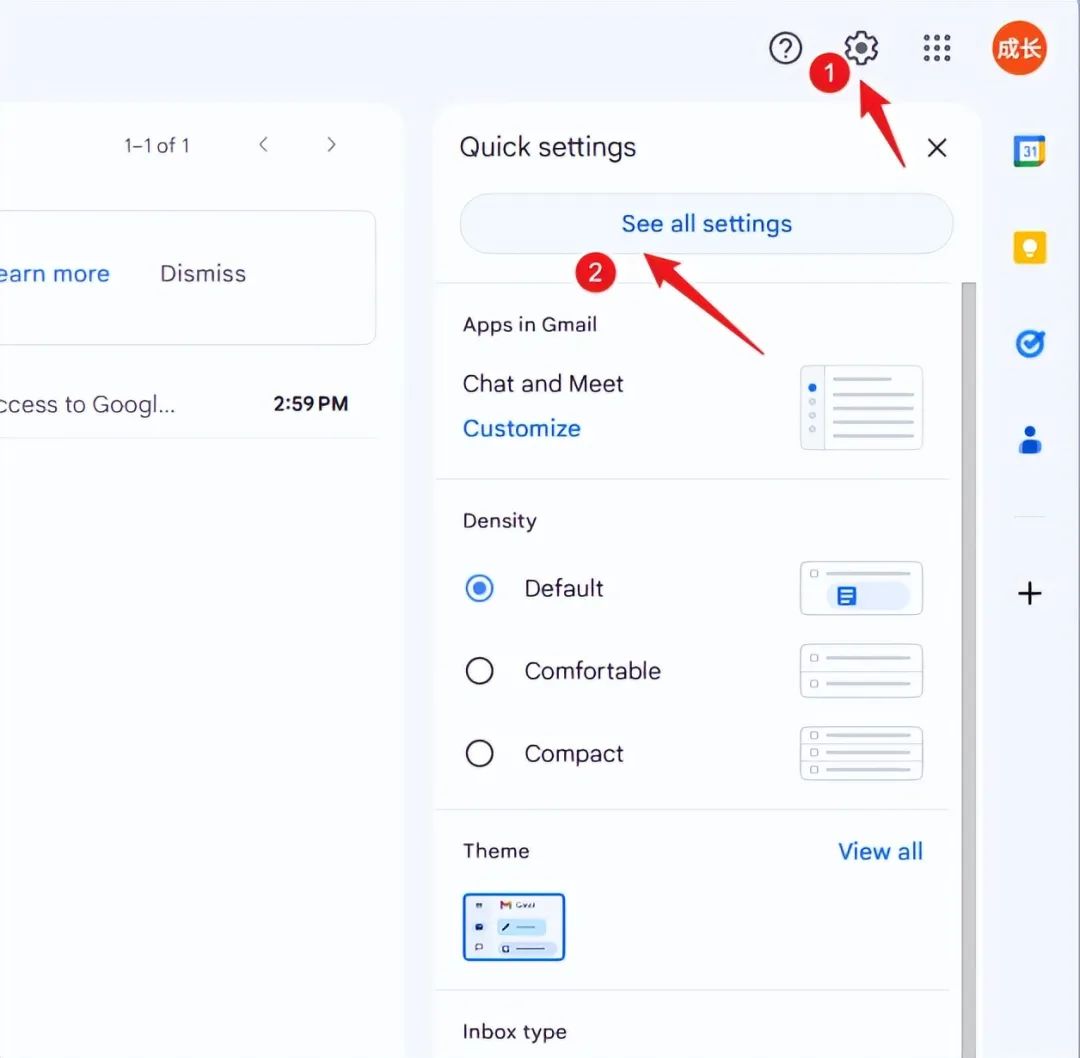Click See all settings button

pyautogui.click(x=707, y=224)
